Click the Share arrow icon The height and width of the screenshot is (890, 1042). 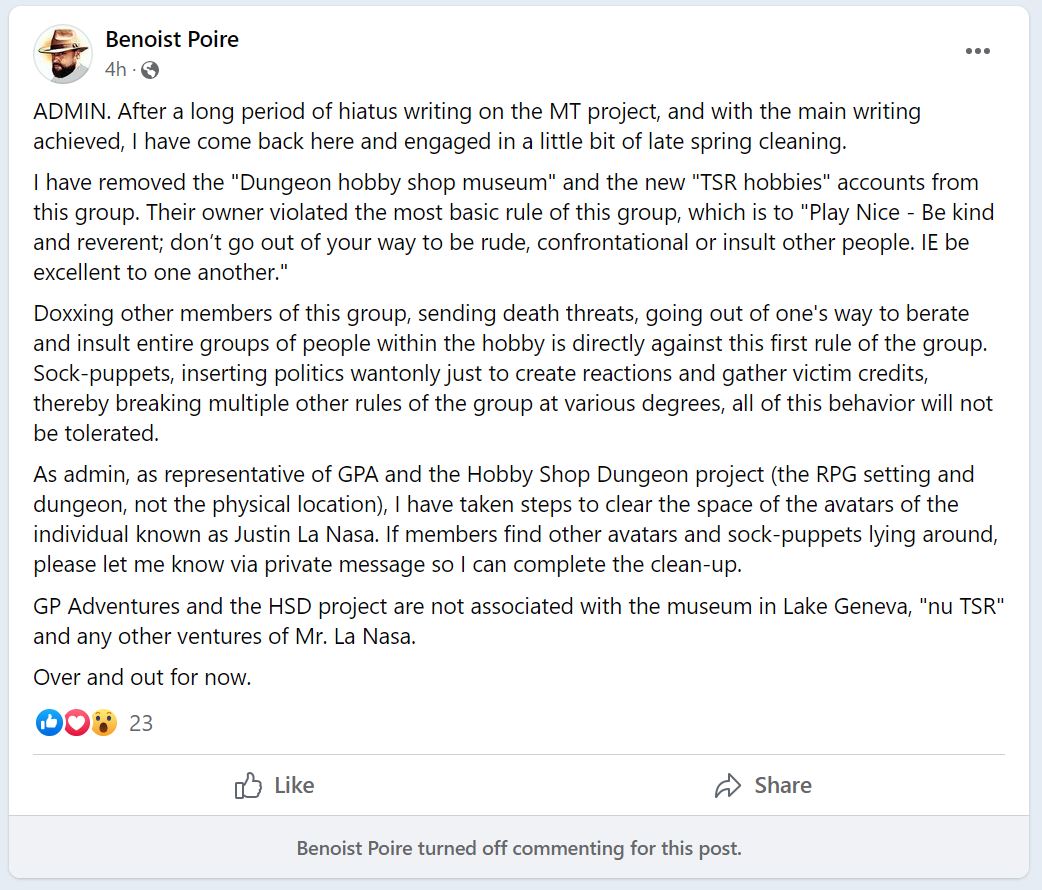(x=728, y=786)
